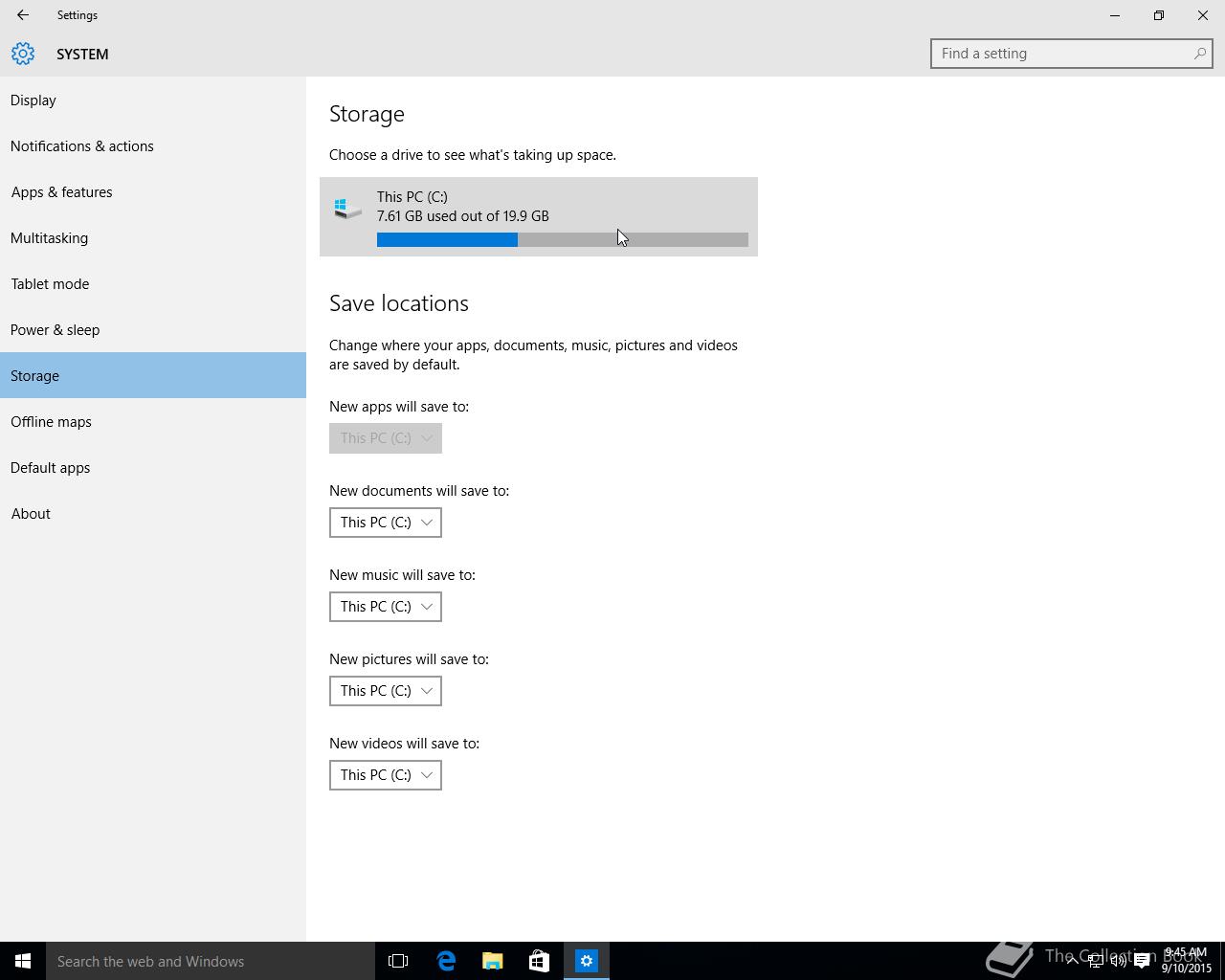Open the network tray icon
The image size is (1225, 980).
coord(1096,961)
